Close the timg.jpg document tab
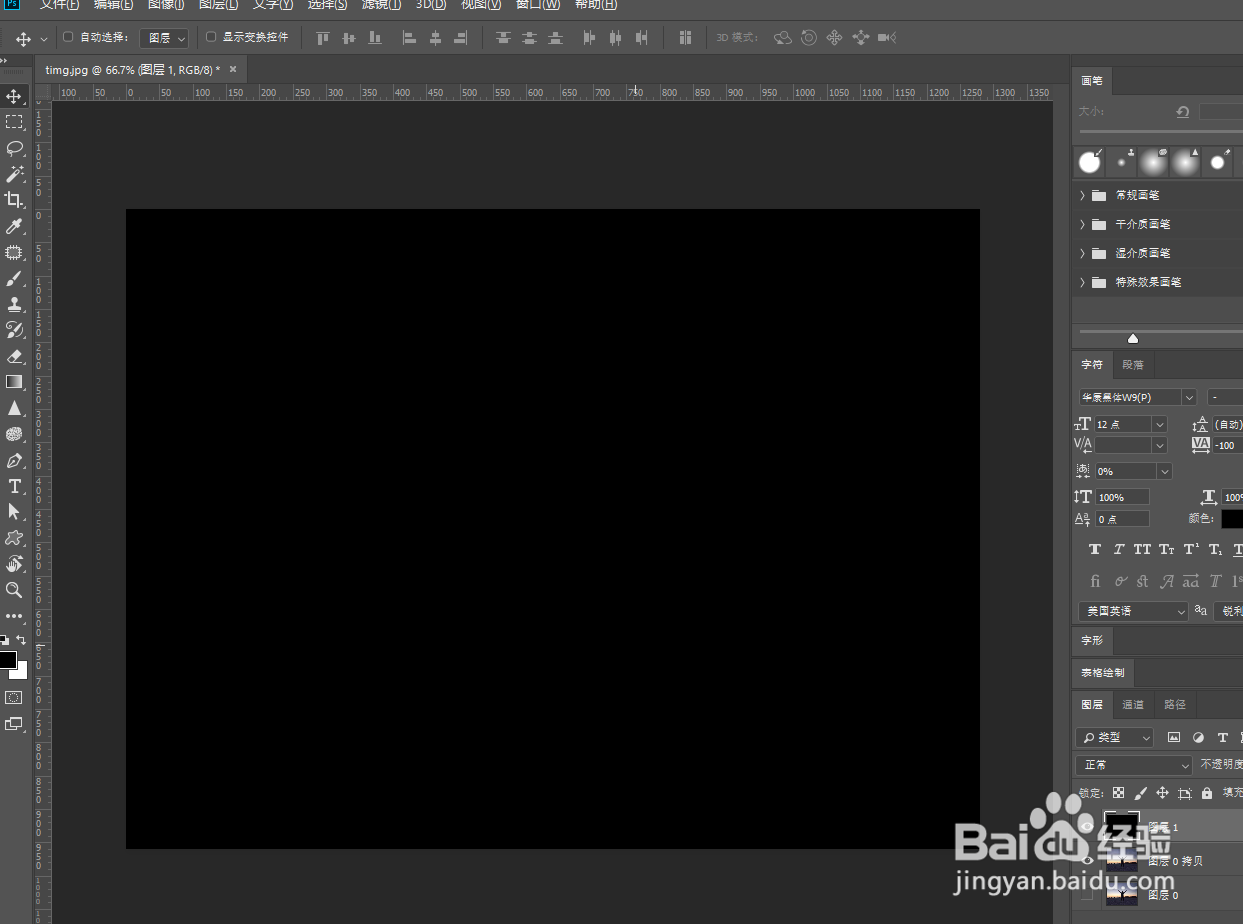 (233, 69)
